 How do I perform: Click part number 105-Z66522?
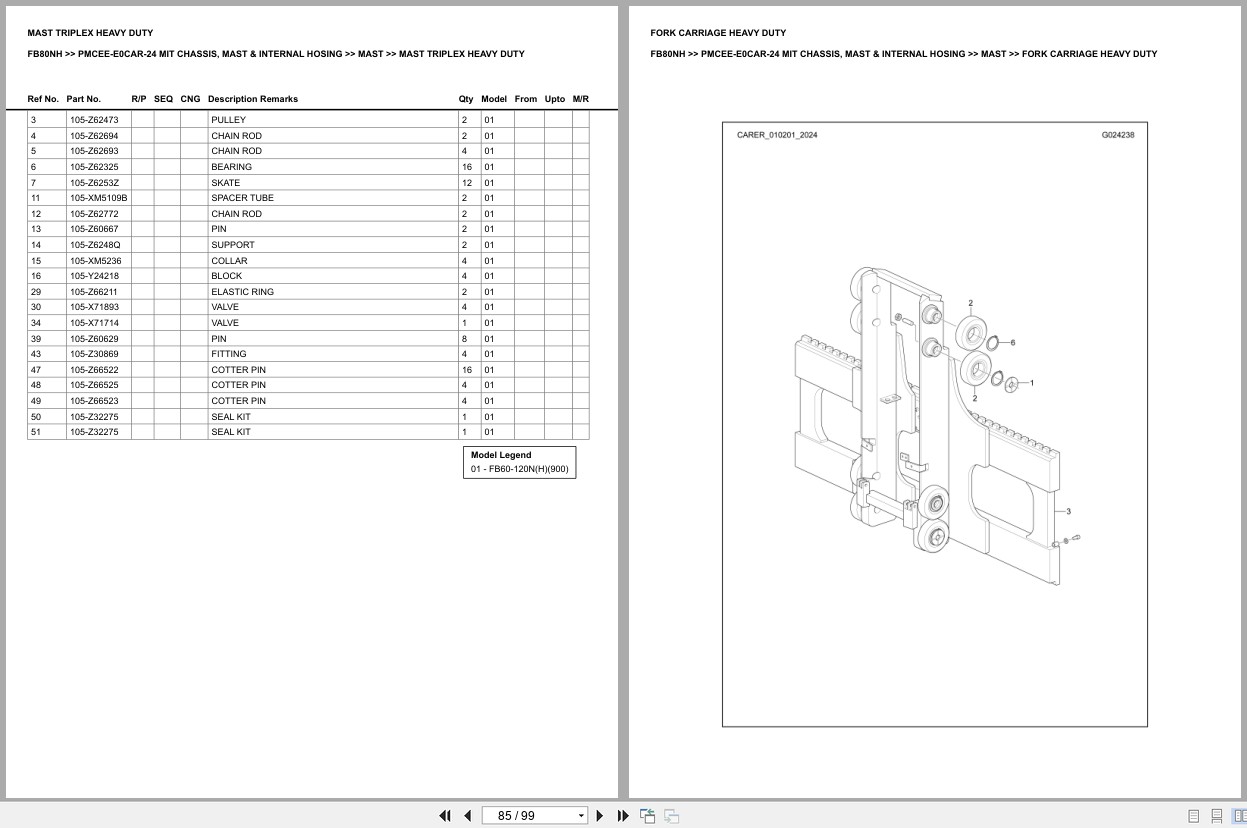tap(94, 370)
